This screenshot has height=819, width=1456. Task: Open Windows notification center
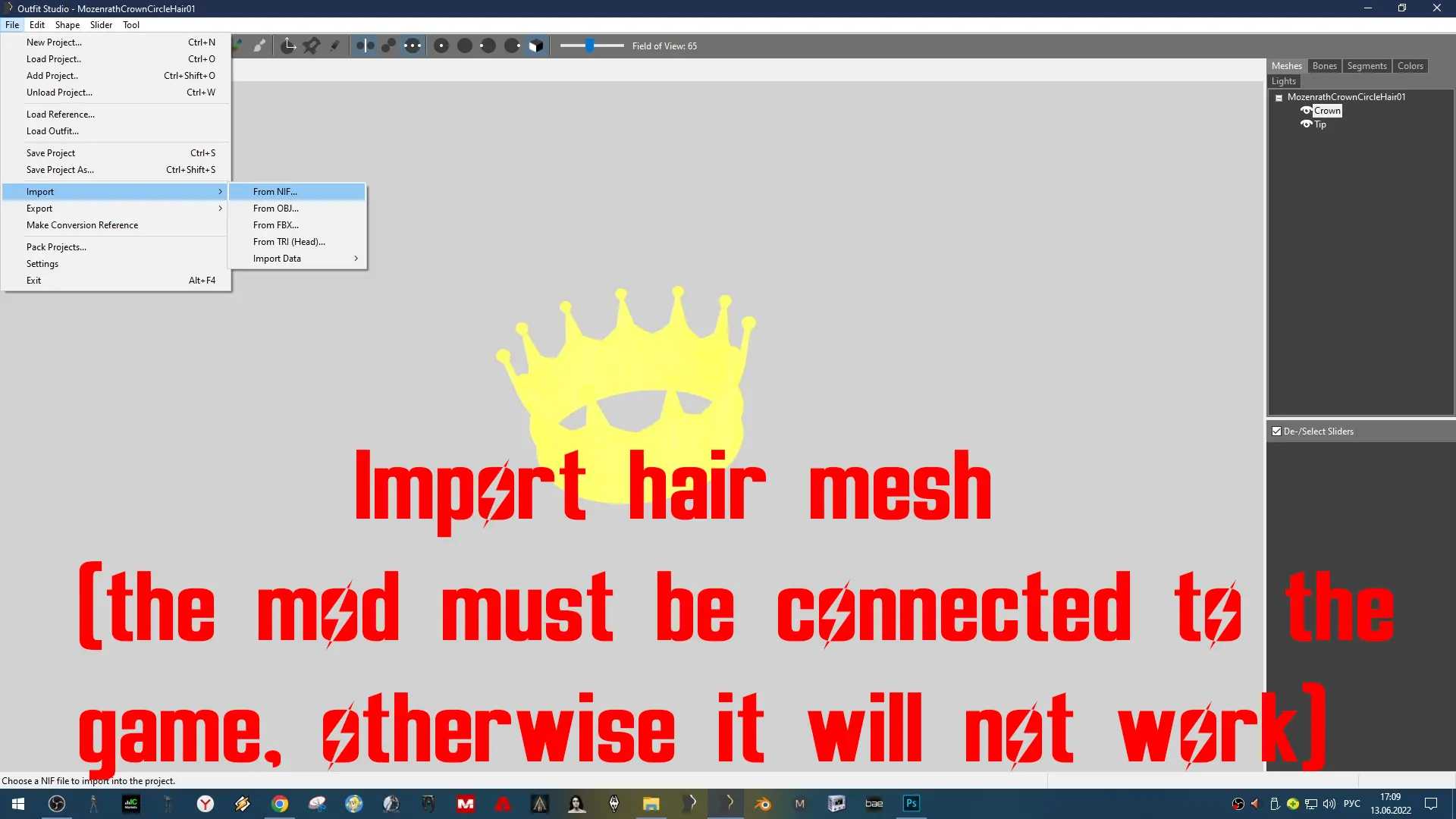[x=1431, y=804]
